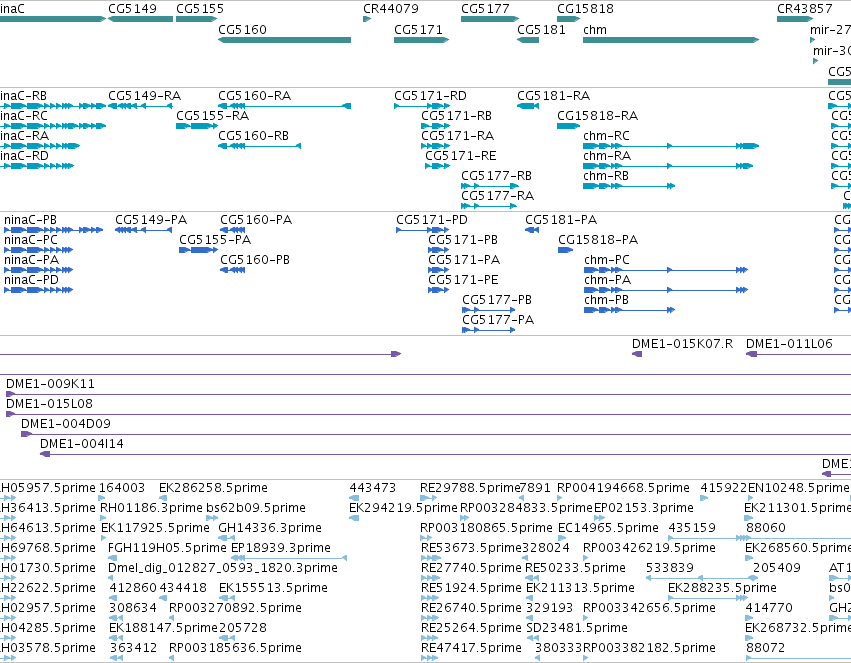Select protein CG5177-PA
Screen dimensions: 851x663
(x=488, y=330)
